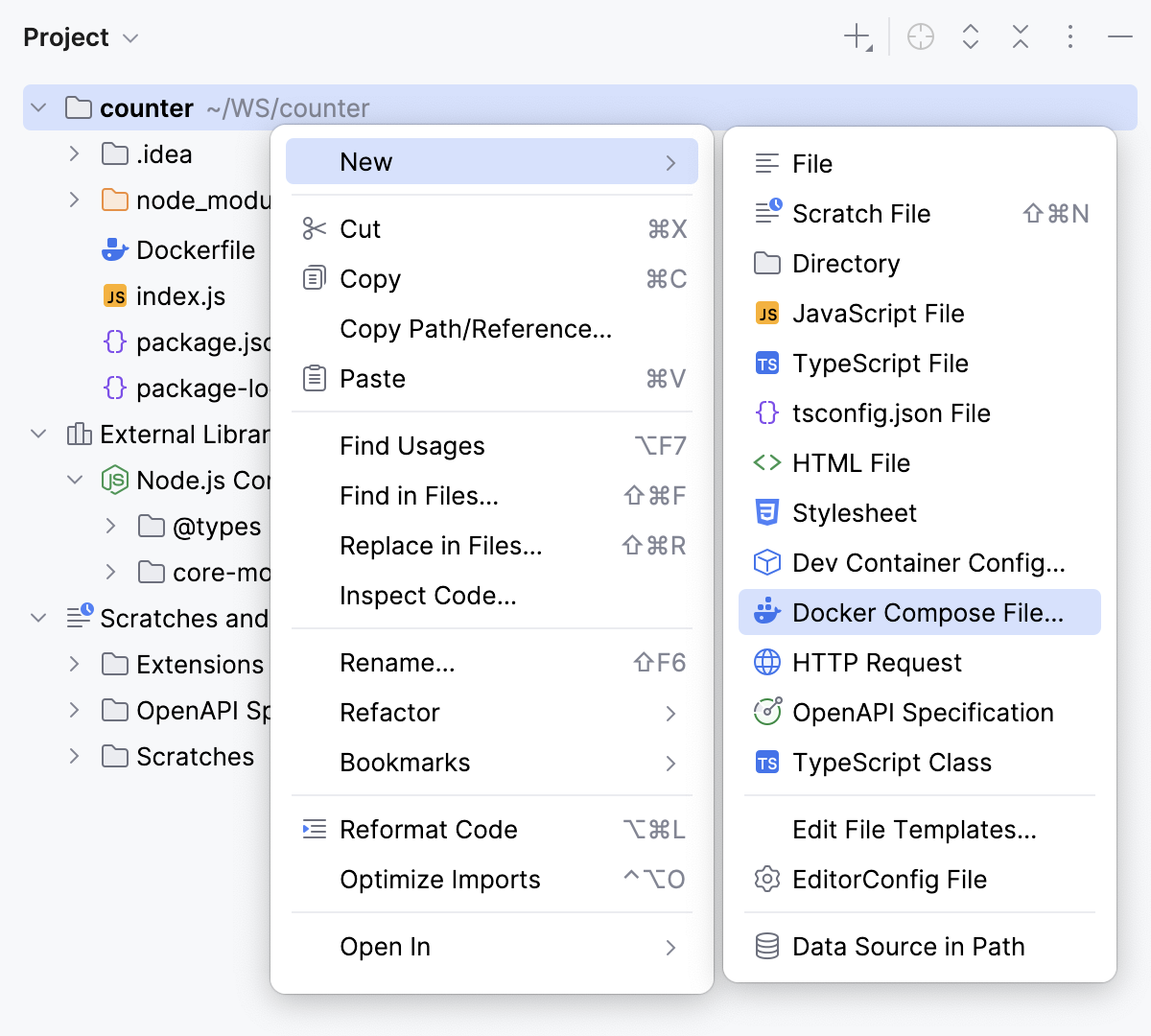The height and width of the screenshot is (1036, 1151).
Task: Click the EditorConfig File gear icon
Action: pyautogui.click(x=767, y=879)
